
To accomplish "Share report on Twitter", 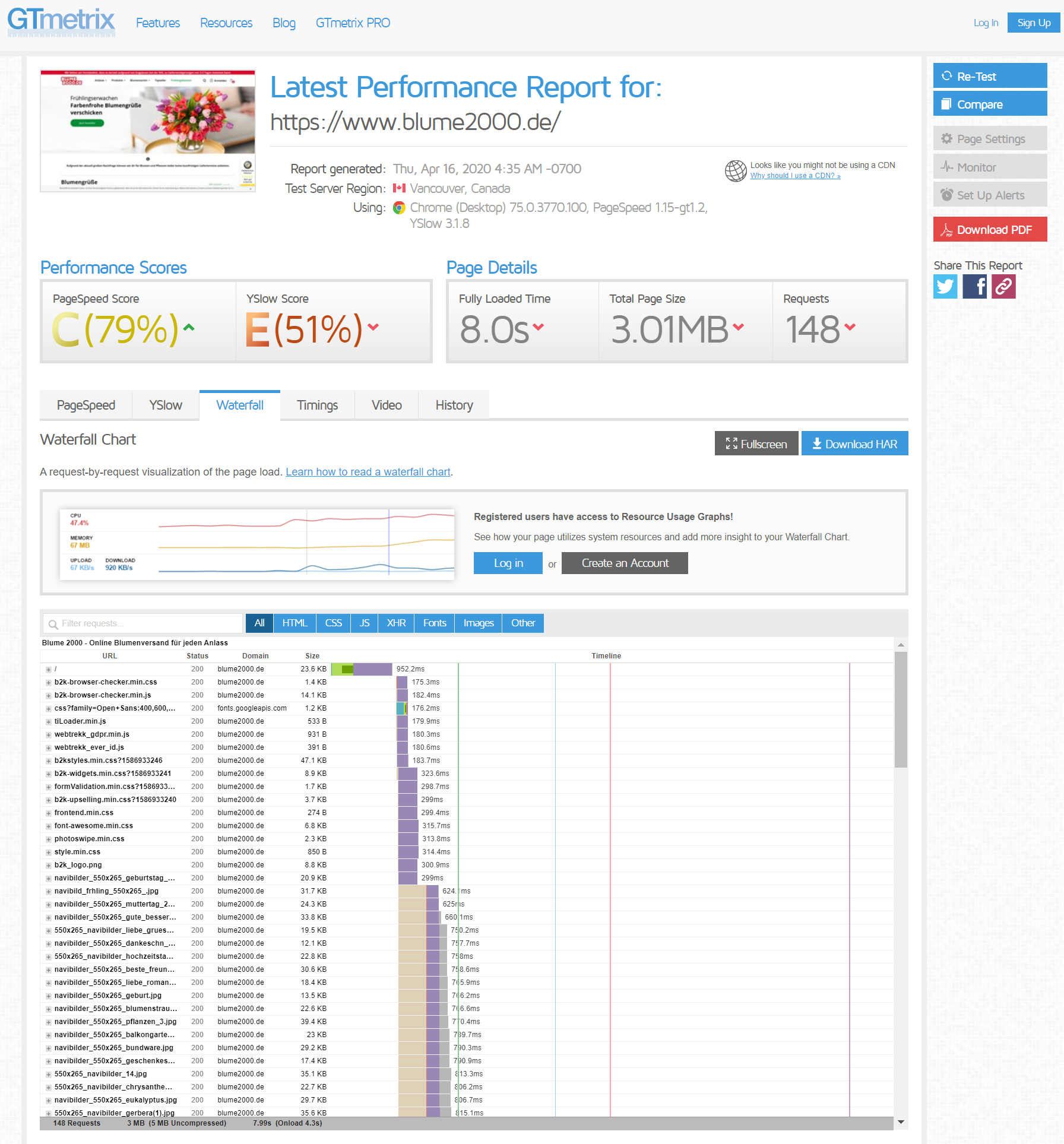I will click(x=945, y=286).
